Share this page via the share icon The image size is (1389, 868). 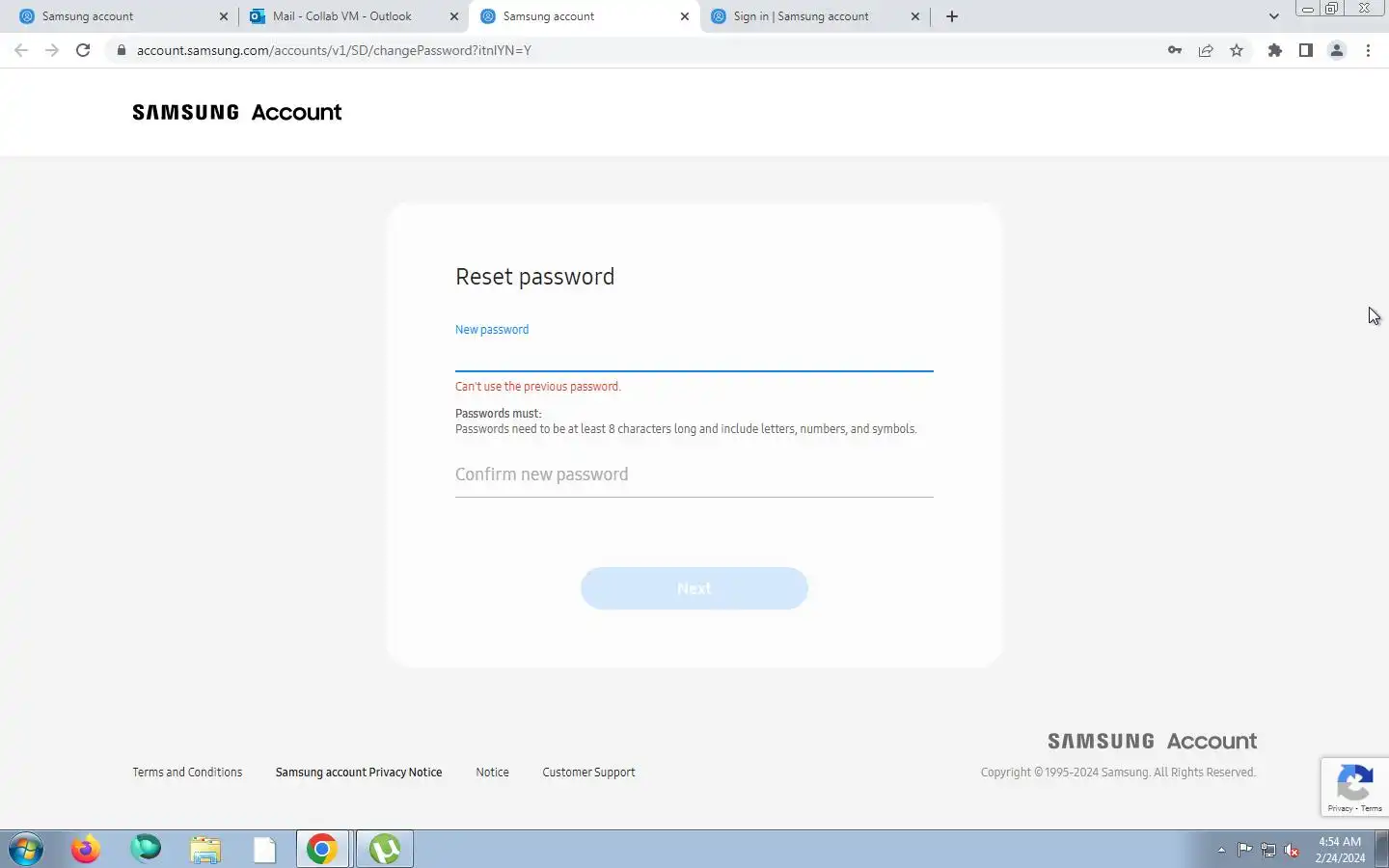point(1206,50)
